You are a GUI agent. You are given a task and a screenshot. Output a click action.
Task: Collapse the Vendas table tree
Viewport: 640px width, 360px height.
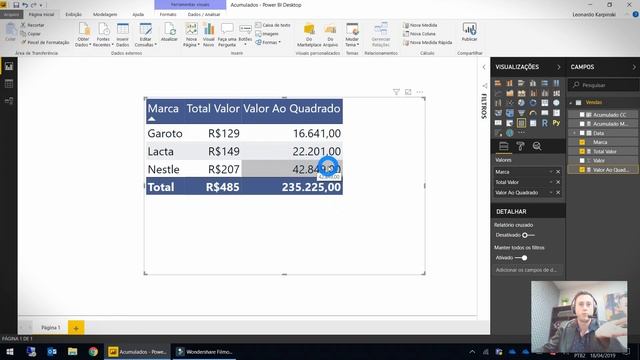571,102
